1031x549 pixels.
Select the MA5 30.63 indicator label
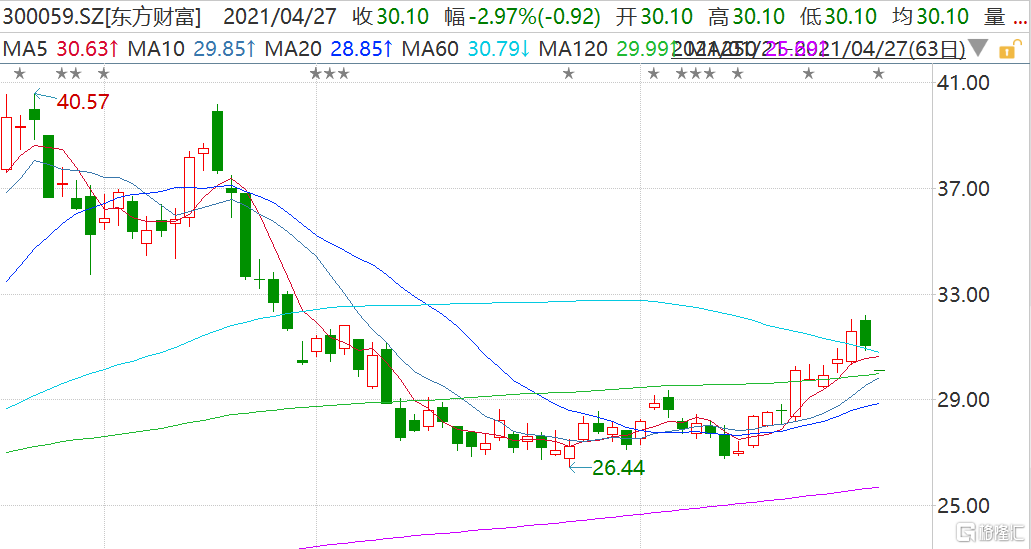point(60,49)
